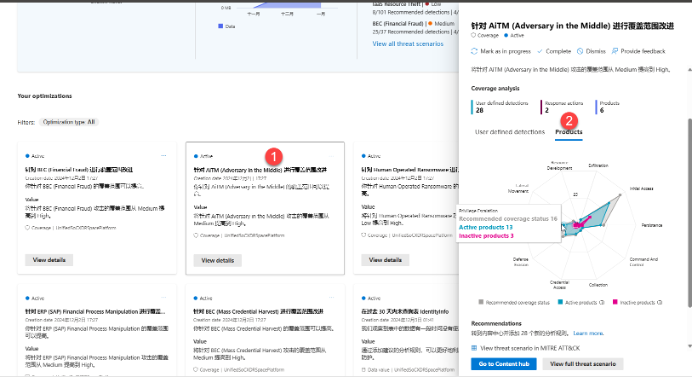695x380 pixels.
Task: Select the IdentityInfo optimization card title
Action: point(405,312)
